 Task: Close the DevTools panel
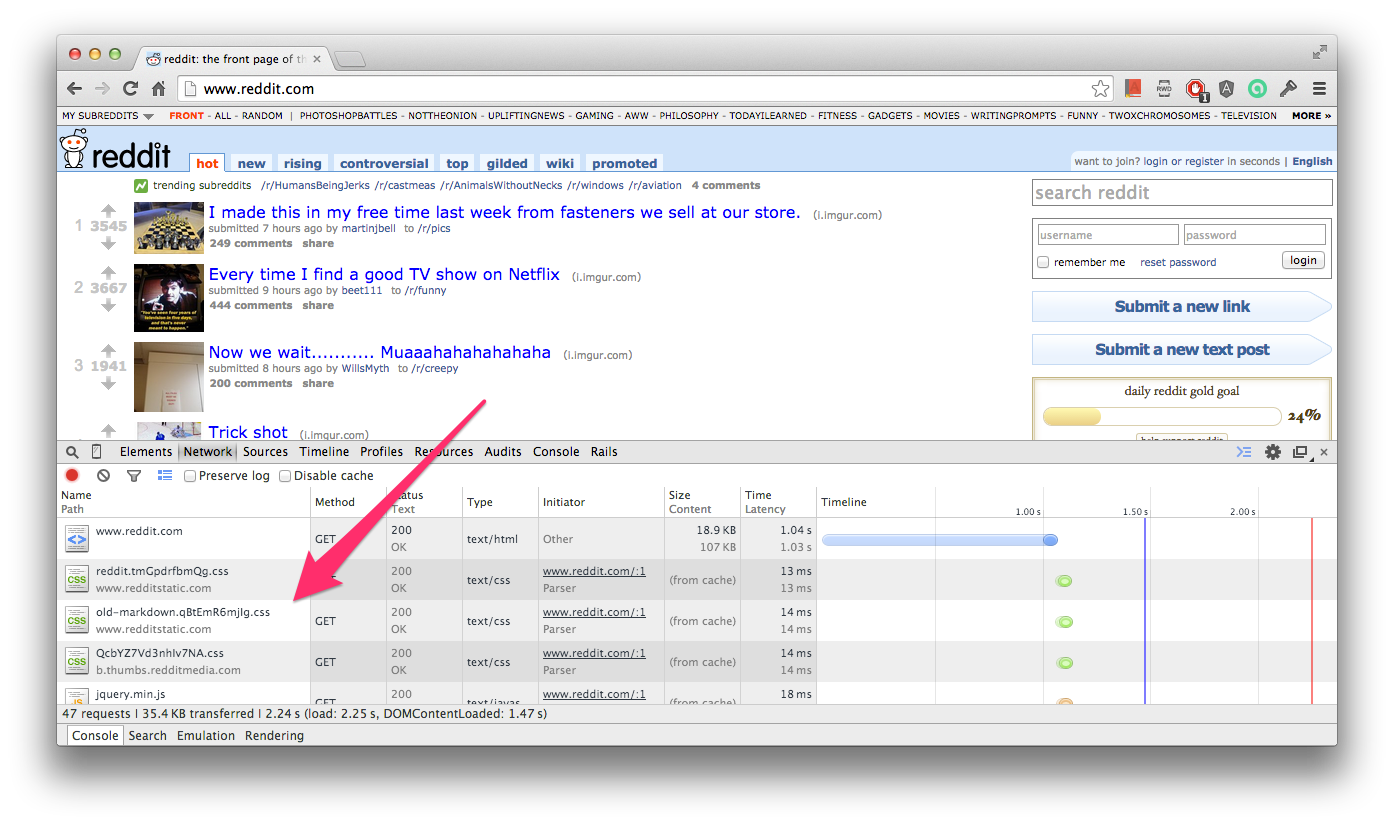tap(1324, 452)
